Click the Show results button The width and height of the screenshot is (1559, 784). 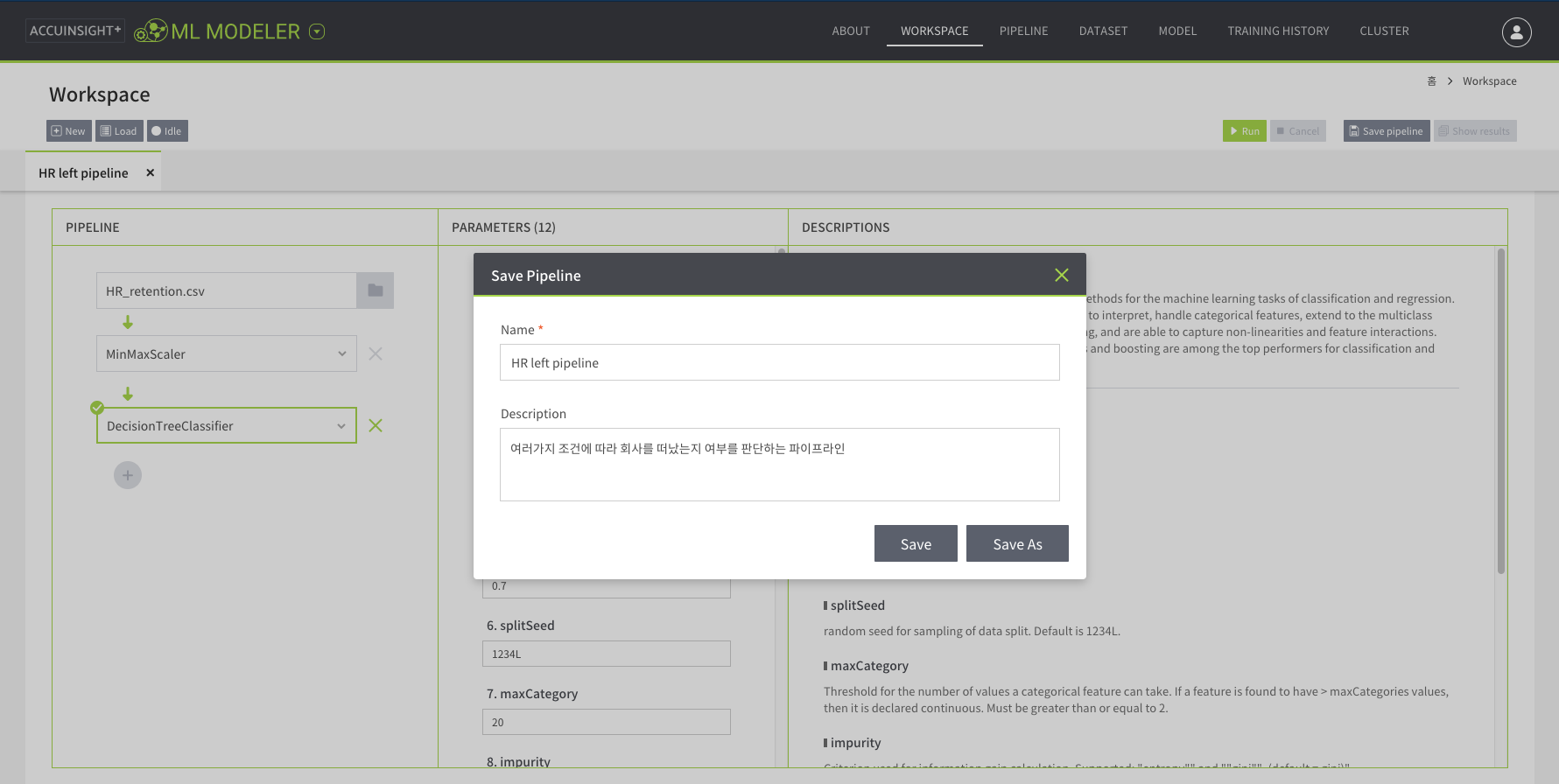(x=1475, y=131)
